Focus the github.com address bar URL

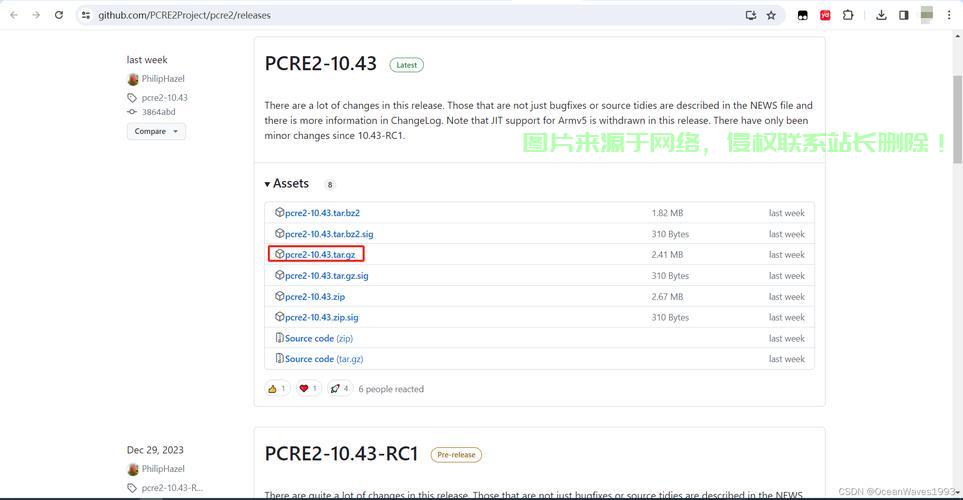[x=184, y=15]
